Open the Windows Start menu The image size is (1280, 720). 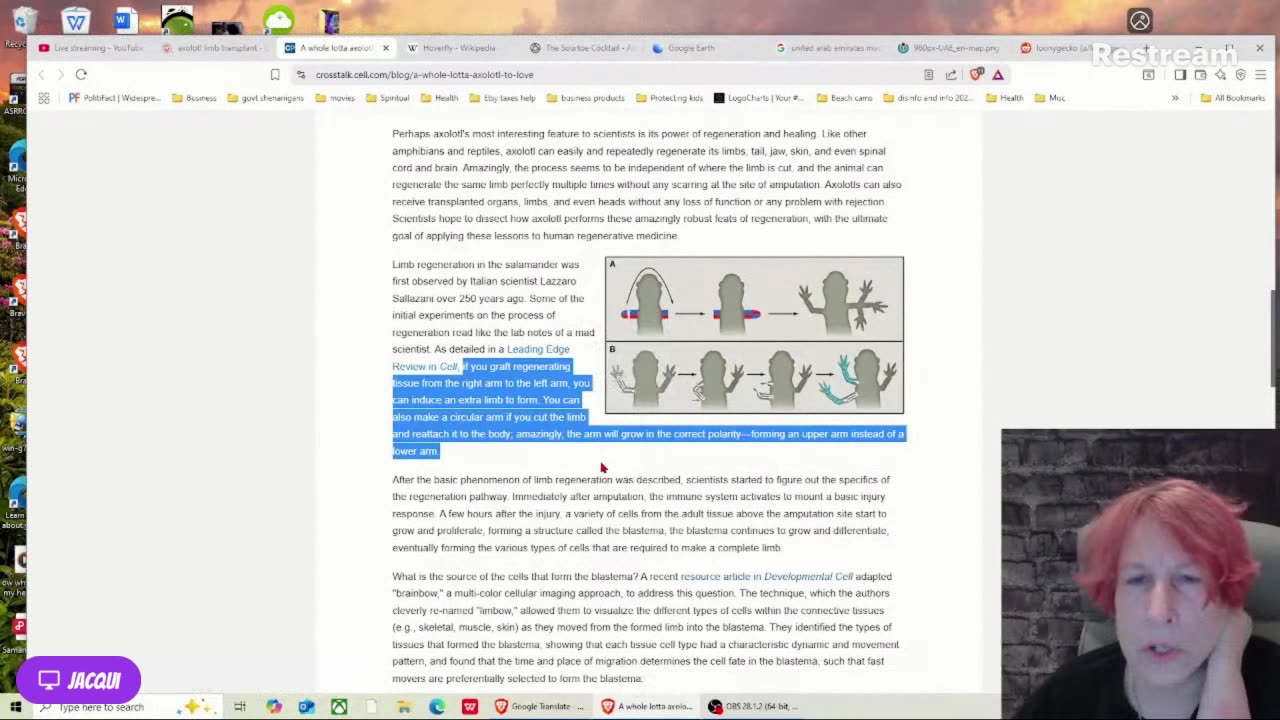click(15, 707)
